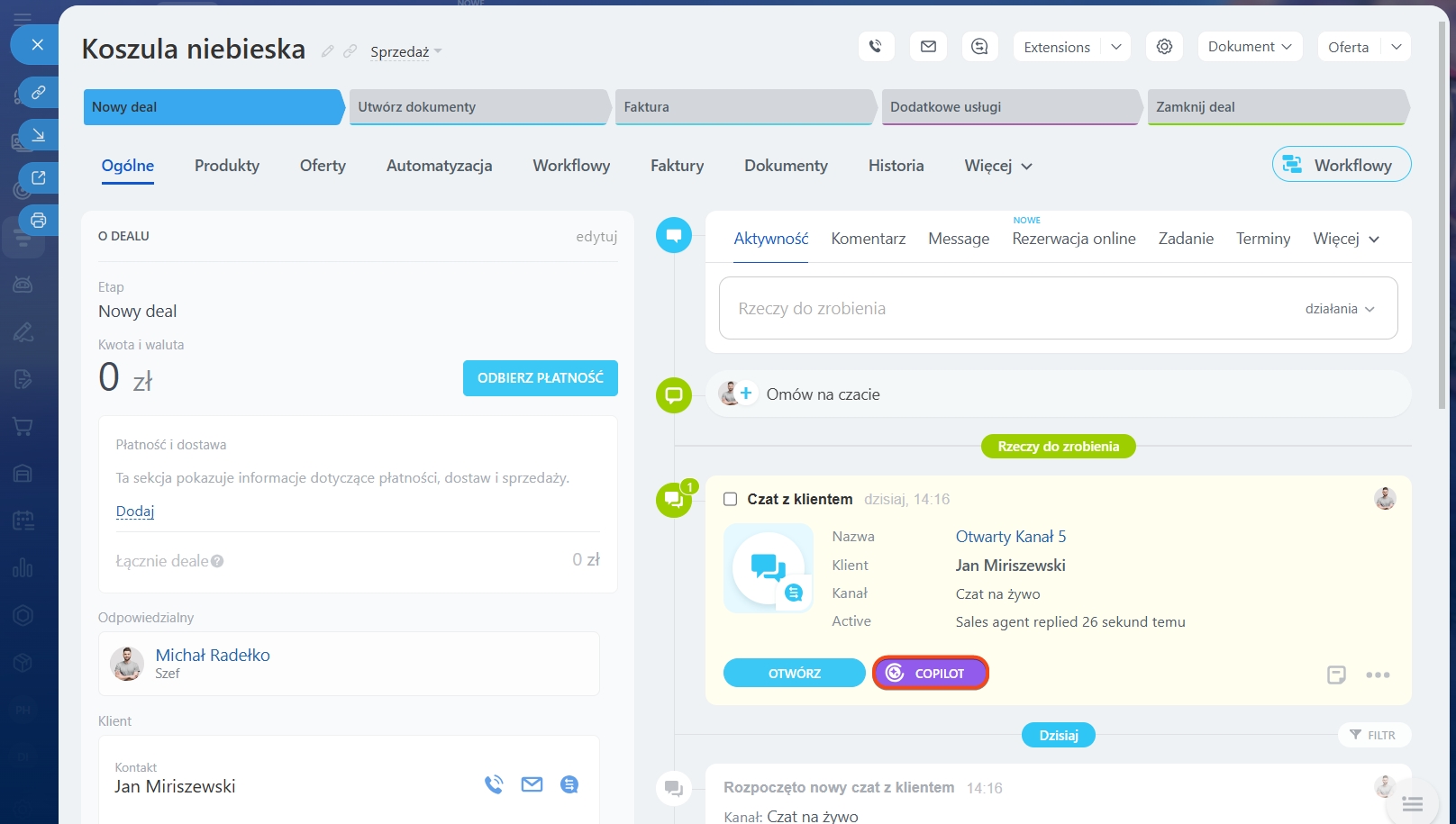Click chat icon next to Jan Miriszewski

[569, 784]
